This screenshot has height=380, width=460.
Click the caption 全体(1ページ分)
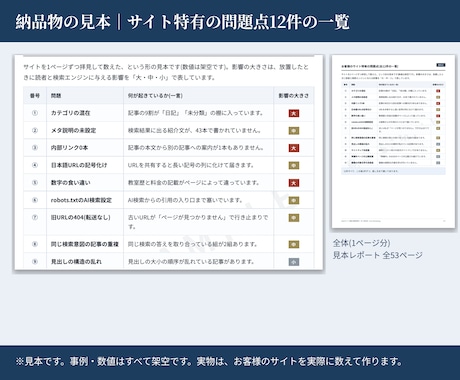coord(361,243)
